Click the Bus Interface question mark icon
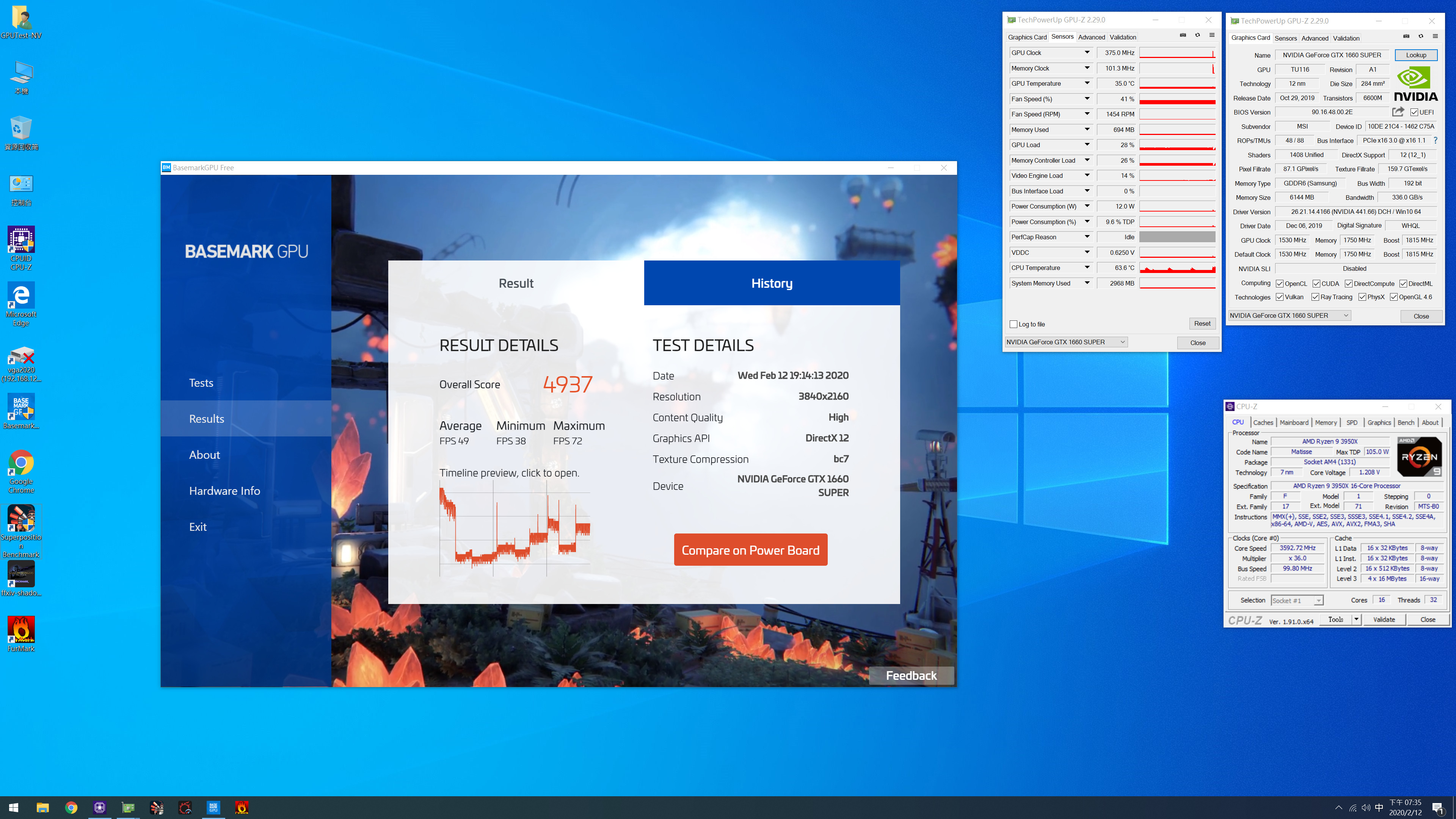 [1435, 140]
